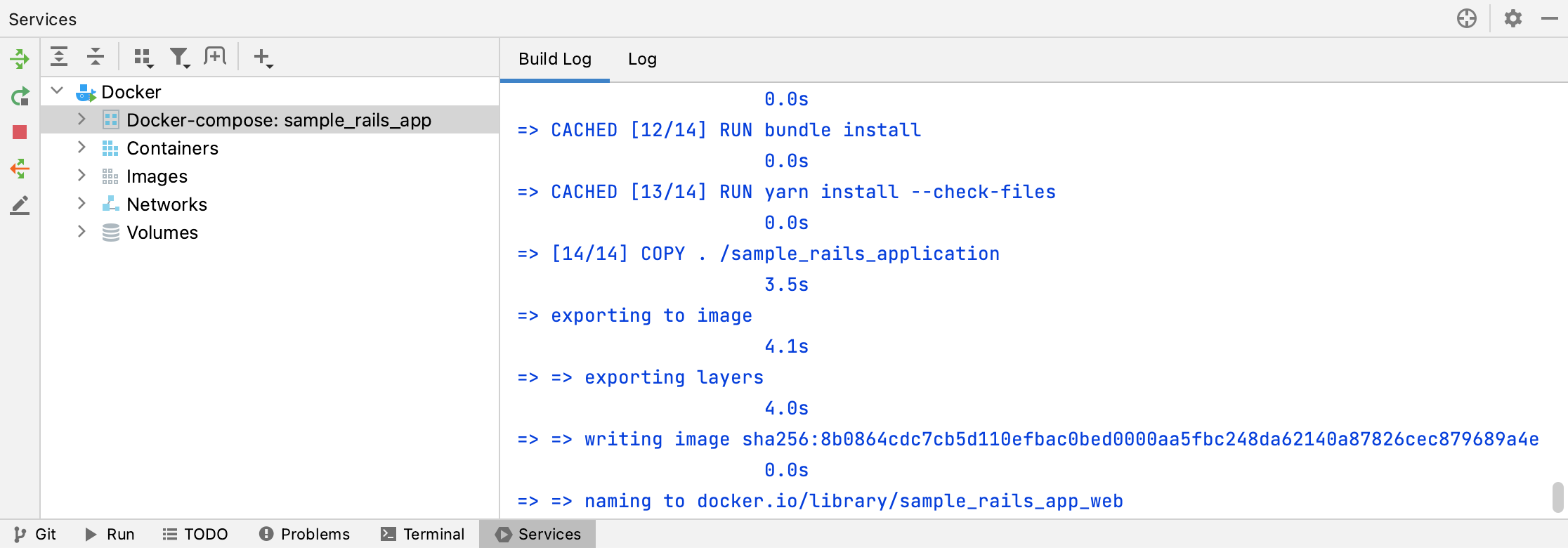
Task: Expand the Containers node
Action: point(81,148)
